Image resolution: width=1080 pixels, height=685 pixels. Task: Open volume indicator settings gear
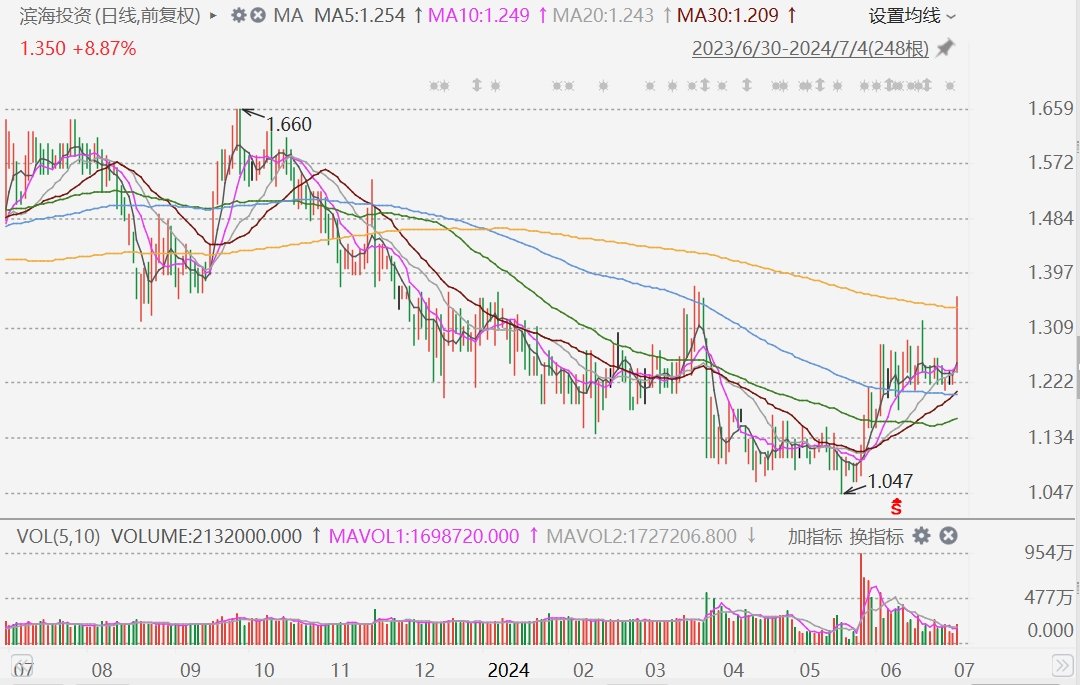(x=922, y=536)
